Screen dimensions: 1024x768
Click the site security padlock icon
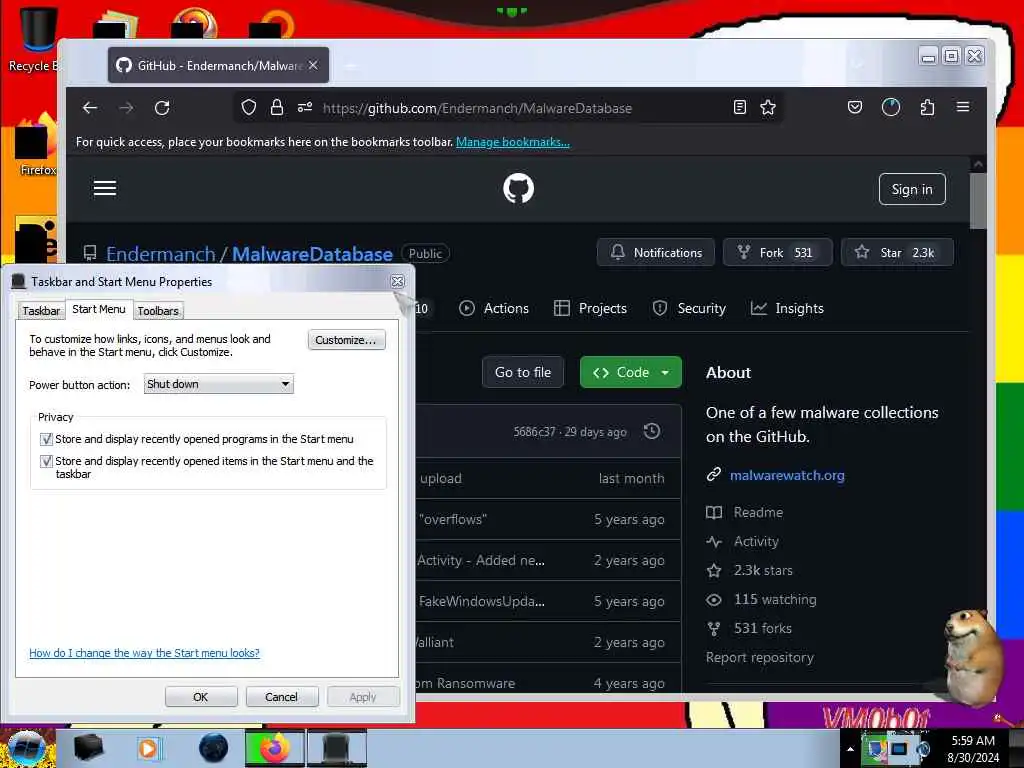(x=277, y=107)
